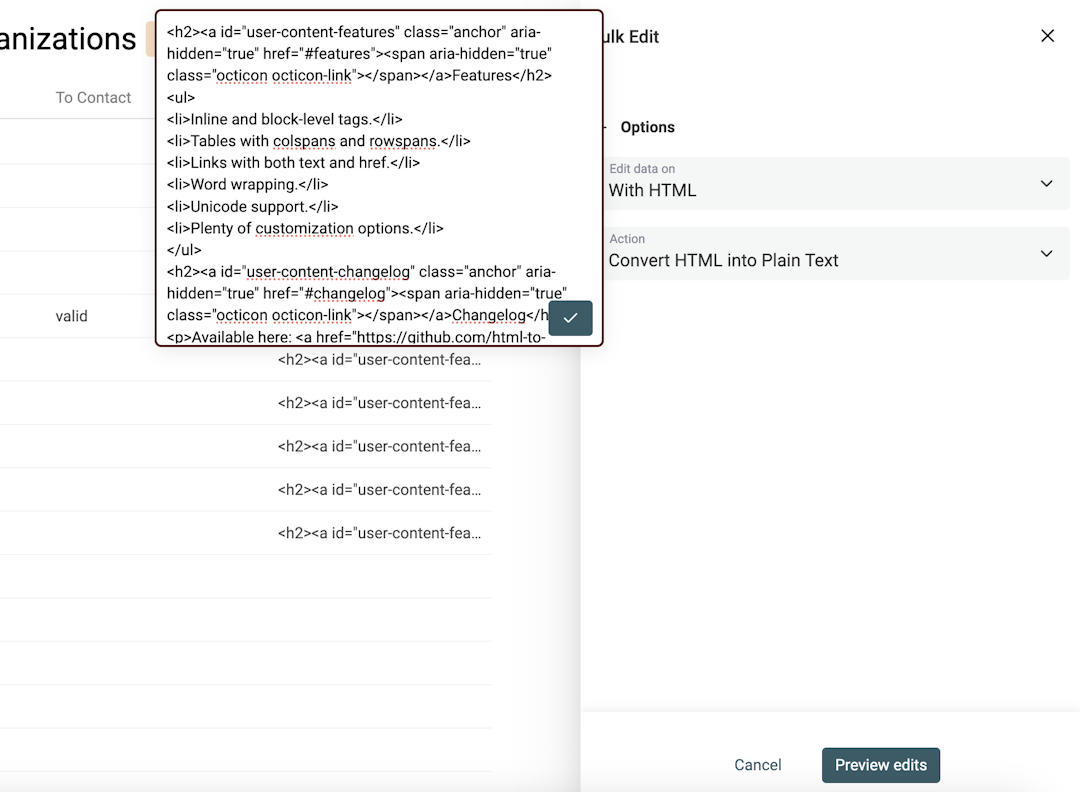Viewport: 1080px width, 792px height.
Task: Click the Organizations page title
Action: [67, 38]
